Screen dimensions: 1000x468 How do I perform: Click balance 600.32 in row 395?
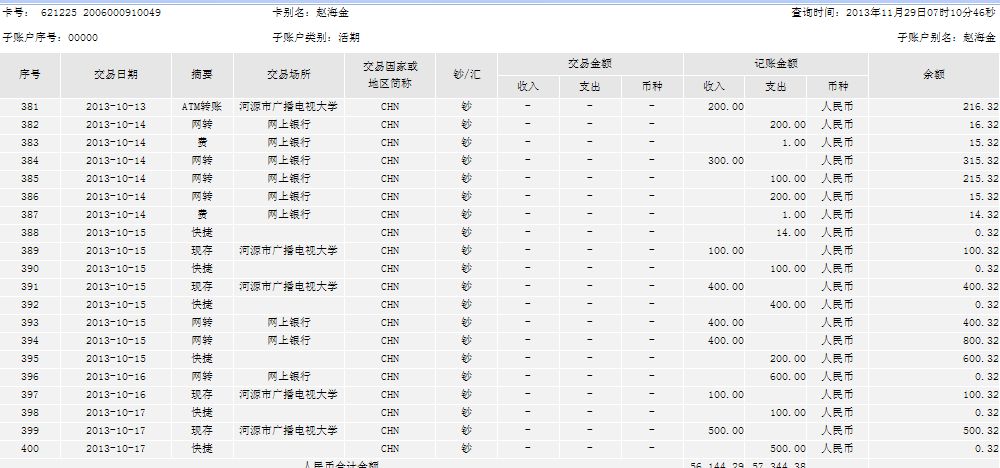click(x=980, y=358)
